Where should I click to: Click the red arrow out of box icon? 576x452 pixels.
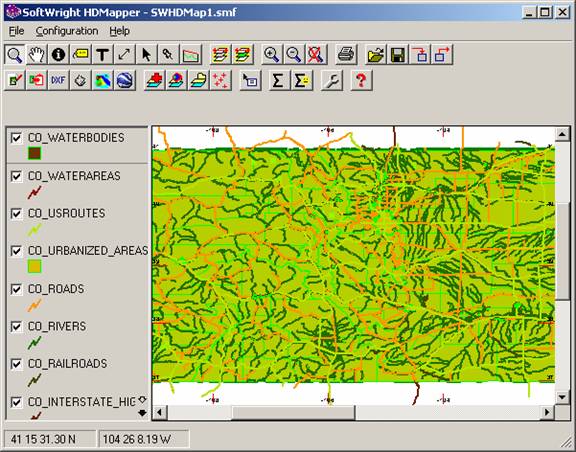click(x=442, y=55)
